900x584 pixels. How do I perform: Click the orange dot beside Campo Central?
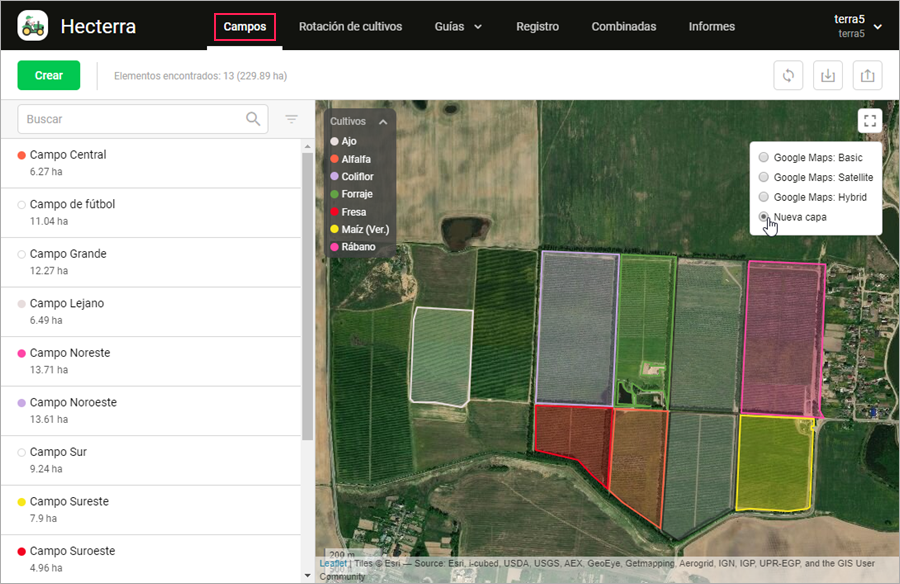pos(21,155)
